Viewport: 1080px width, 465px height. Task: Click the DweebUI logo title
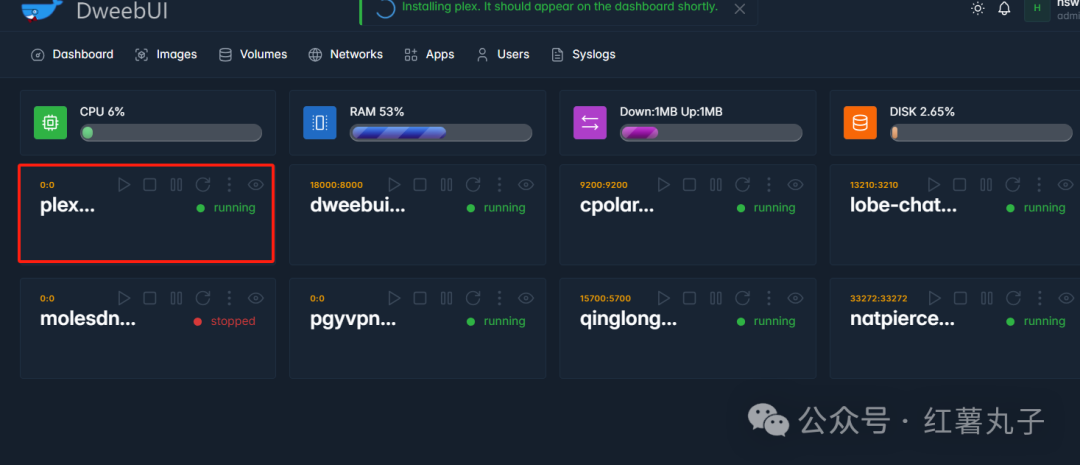pos(122,11)
